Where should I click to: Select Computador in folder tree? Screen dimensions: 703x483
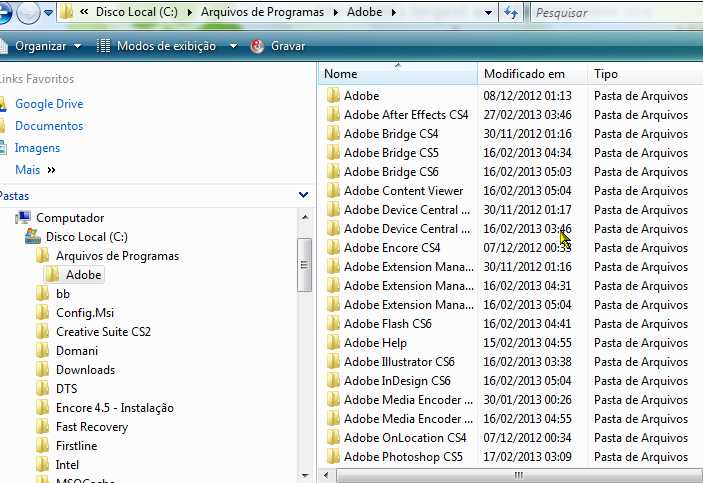(70, 218)
